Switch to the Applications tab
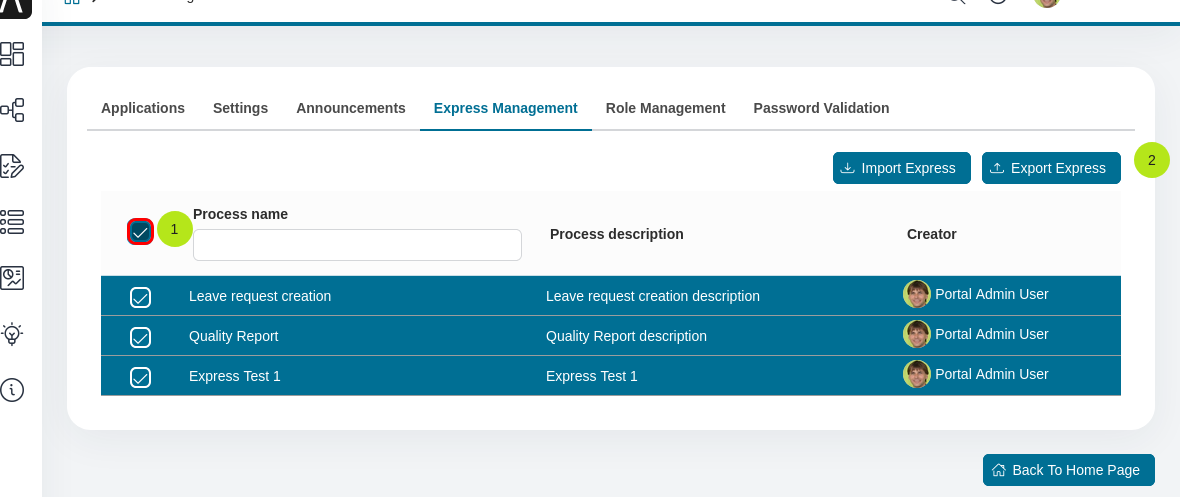Image resolution: width=1180 pixels, height=497 pixels. (143, 108)
